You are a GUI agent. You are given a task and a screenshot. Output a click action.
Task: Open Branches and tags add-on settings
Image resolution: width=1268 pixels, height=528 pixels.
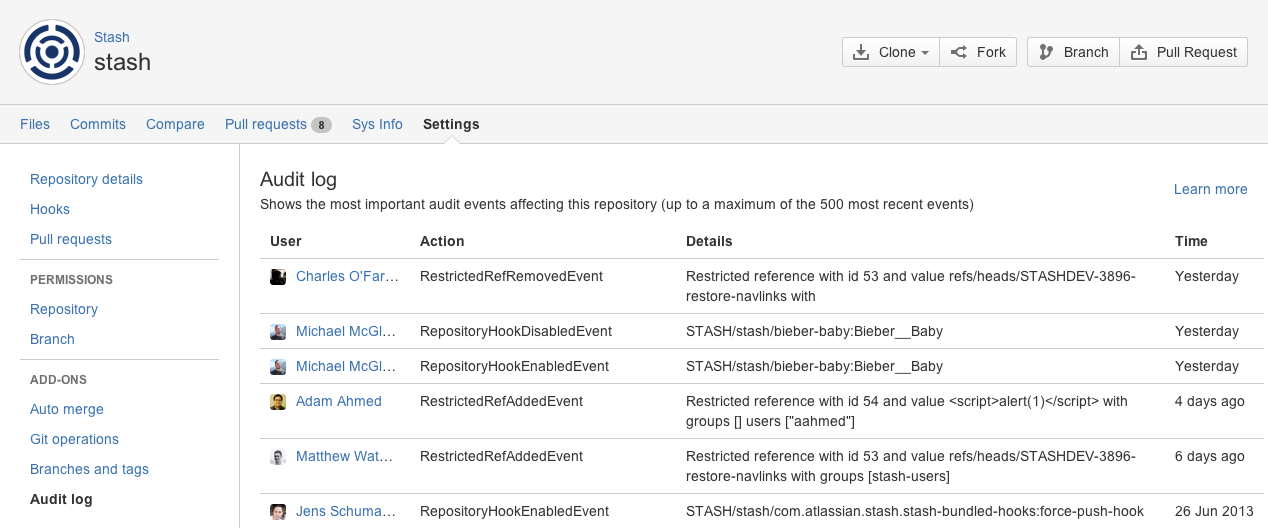tap(89, 469)
